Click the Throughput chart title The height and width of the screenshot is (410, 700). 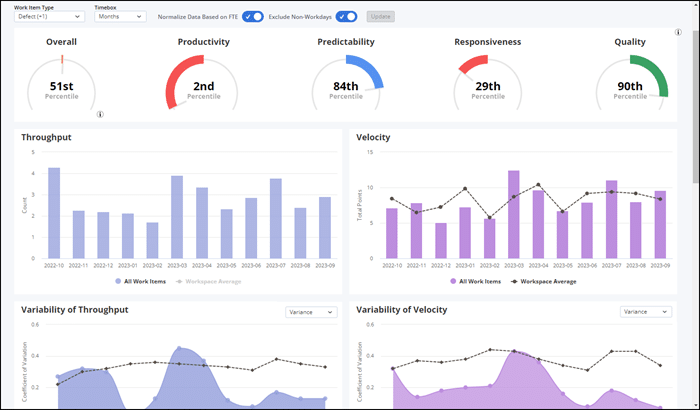pos(46,137)
